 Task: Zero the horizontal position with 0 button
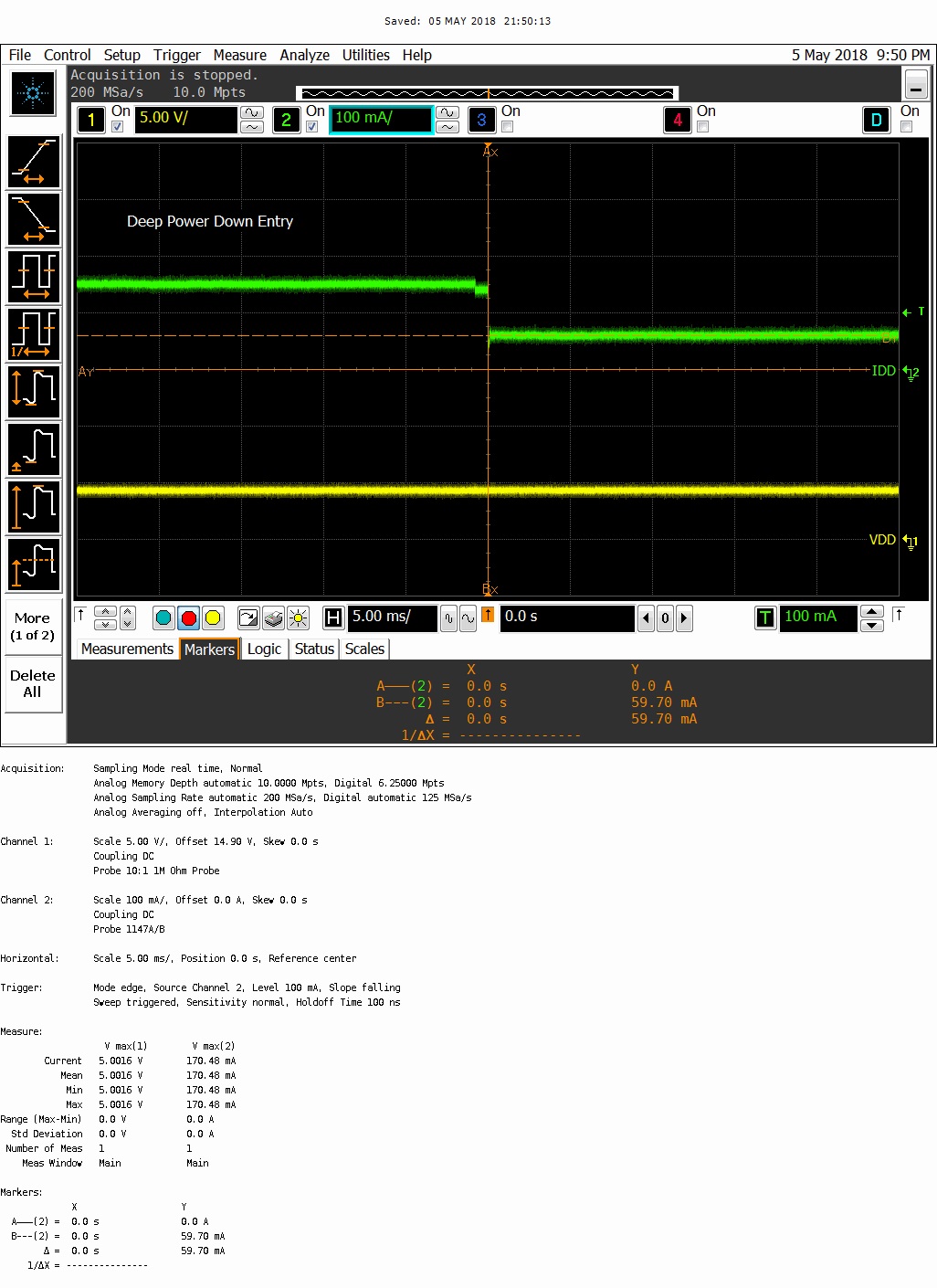(665, 618)
